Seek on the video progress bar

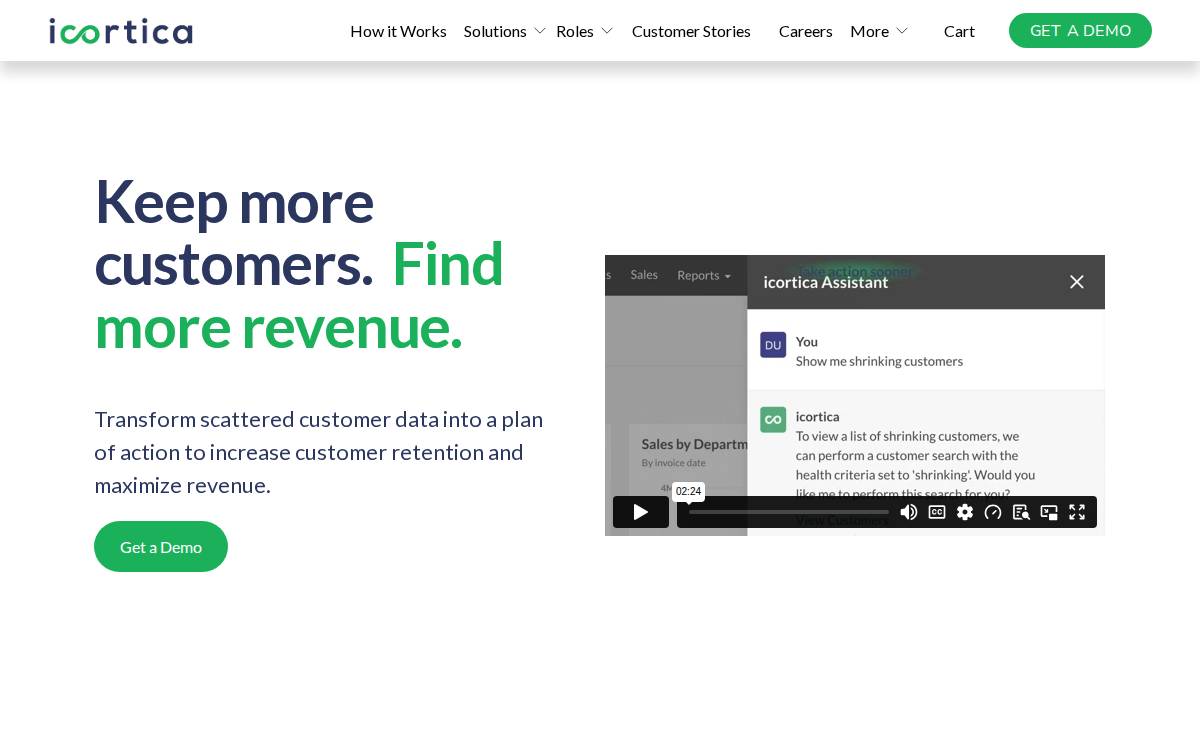tap(789, 512)
